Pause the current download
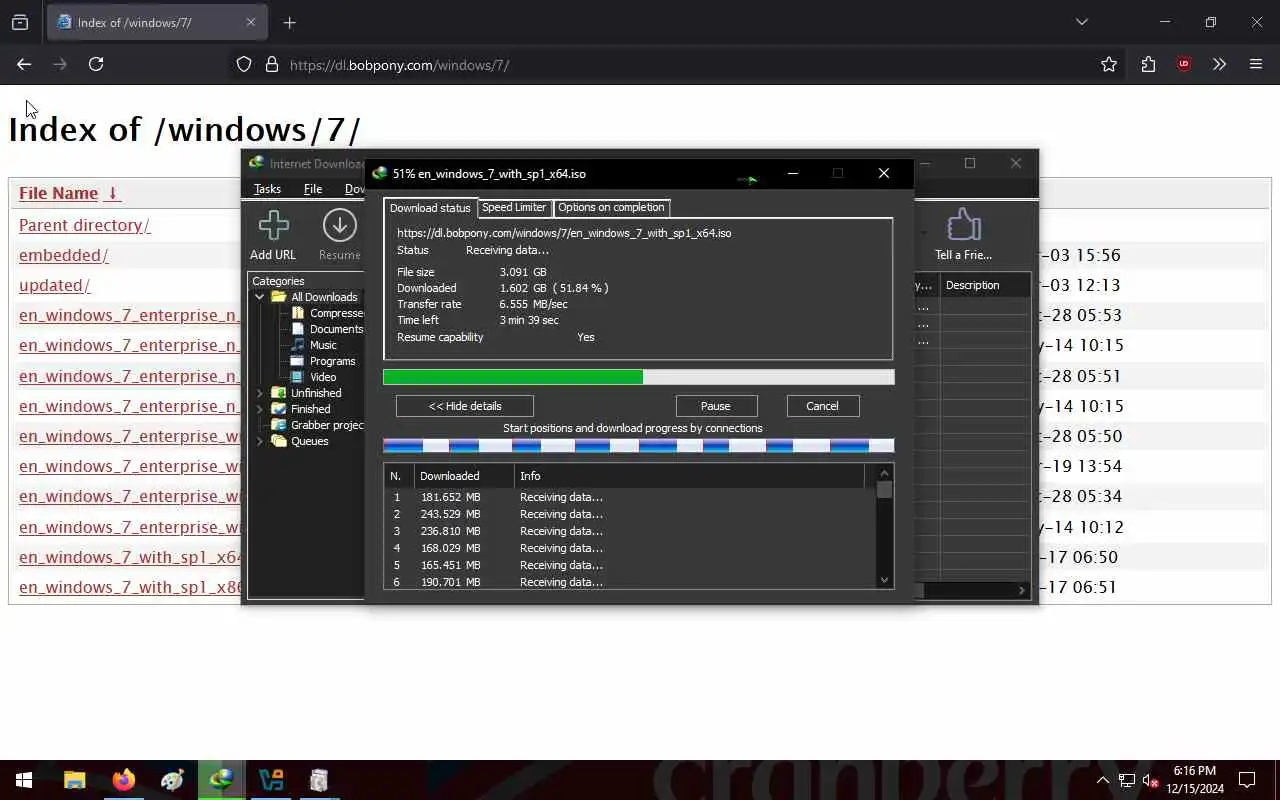 pos(716,406)
